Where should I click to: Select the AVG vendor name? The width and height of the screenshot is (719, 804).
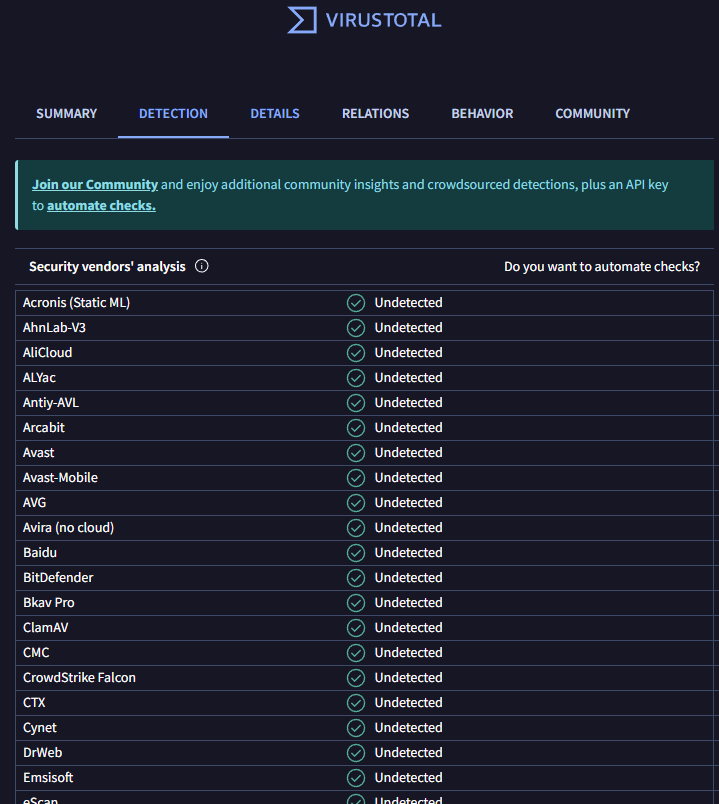[x=34, y=502]
